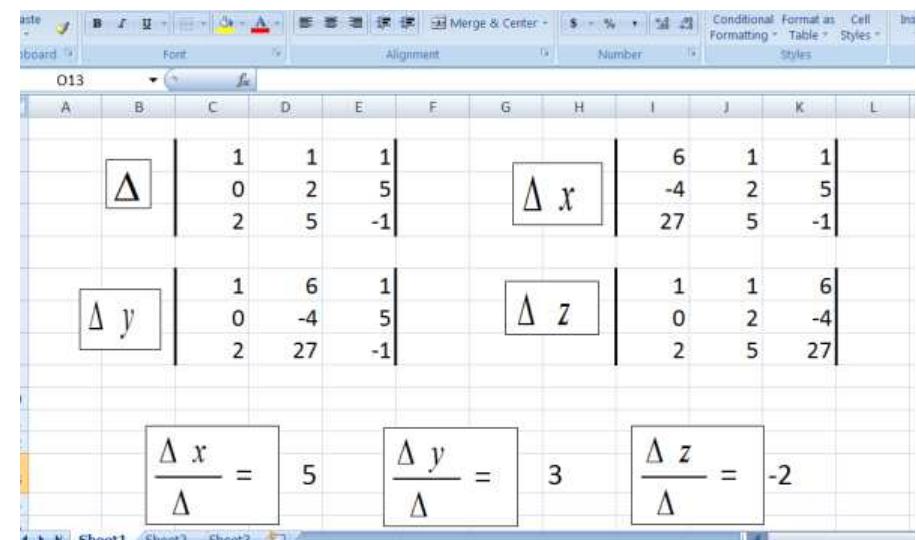The height and width of the screenshot is (540, 916).
Task: Select column I header
Action: tap(652, 108)
